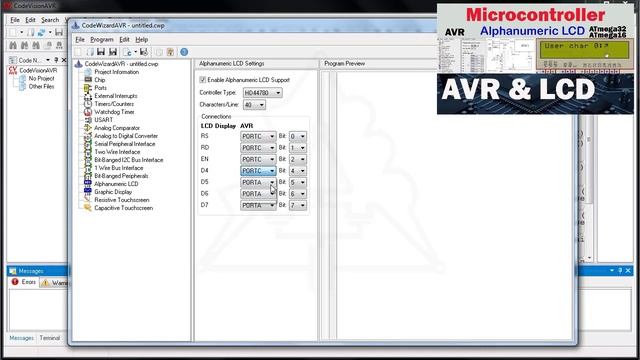Select Chip in wizard tree
Screen dimensions: 640x360
(x=100, y=80)
